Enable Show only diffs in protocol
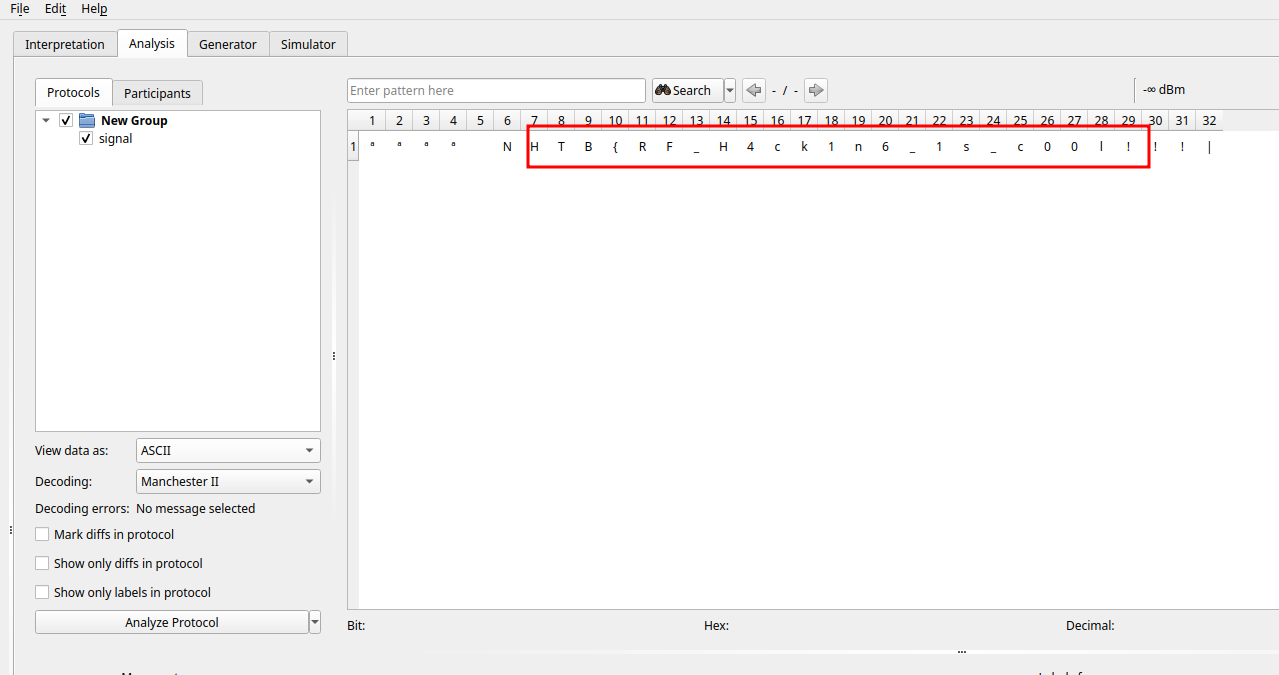1279x675 pixels. (x=42, y=563)
